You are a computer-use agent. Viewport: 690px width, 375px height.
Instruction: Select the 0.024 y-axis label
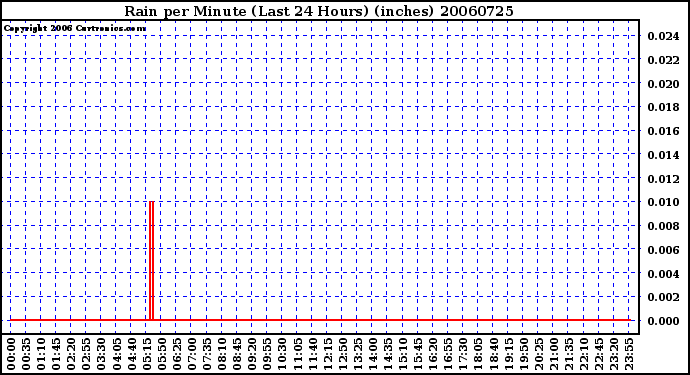click(663, 36)
